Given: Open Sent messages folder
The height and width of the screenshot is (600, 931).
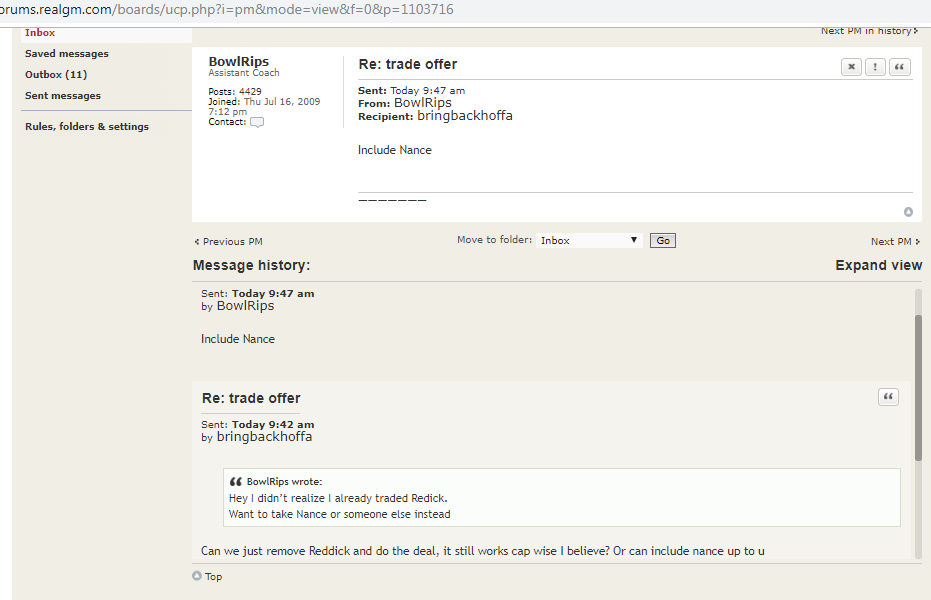Looking at the screenshot, I should pyautogui.click(x=63, y=96).
